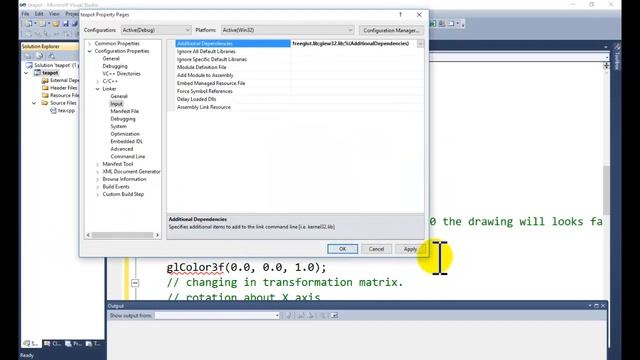Click property tree horizontal scrollbar left arrow
This screenshot has height=360, width=640.
click(88, 235)
